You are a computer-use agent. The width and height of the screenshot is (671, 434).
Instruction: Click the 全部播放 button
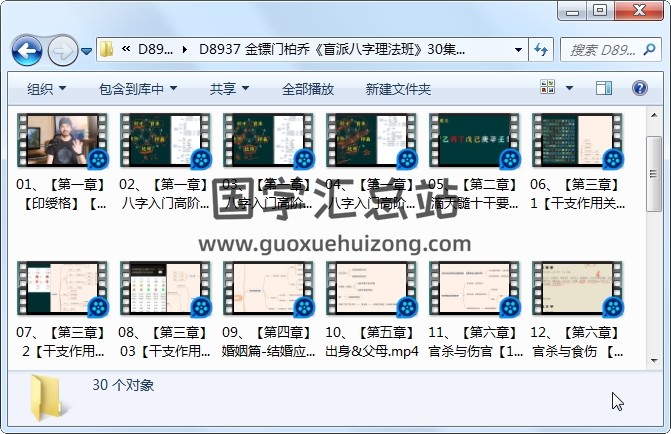pyautogui.click(x=308, y=89)
